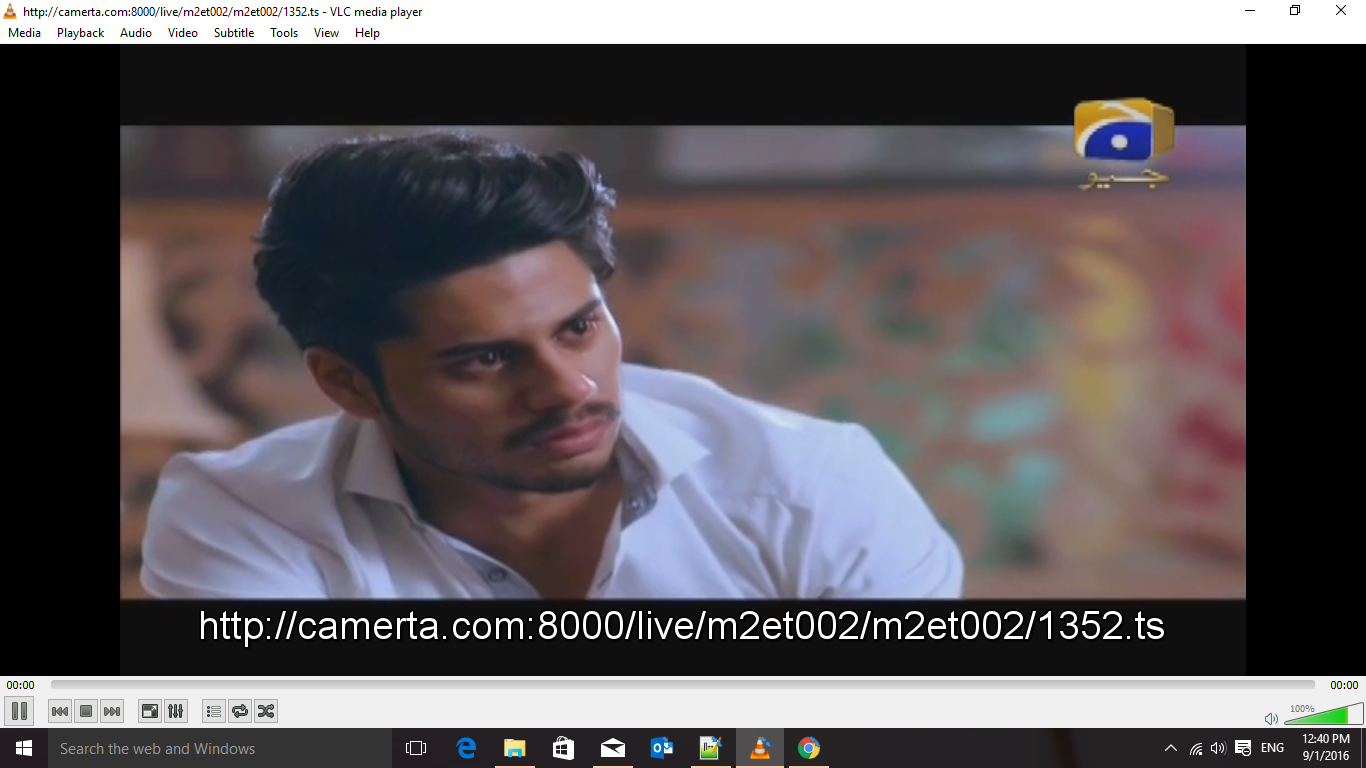The height and width of the screenshot is (768, 1366).
Task: Switch ENG input language indicator
Action: (x=1272, y=748)
